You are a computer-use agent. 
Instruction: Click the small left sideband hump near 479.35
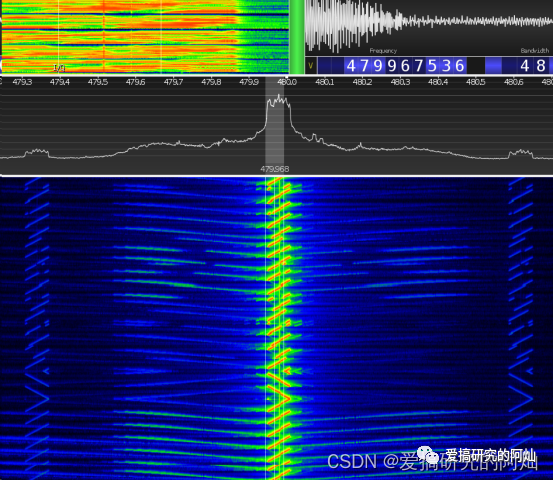click(37, 153)
